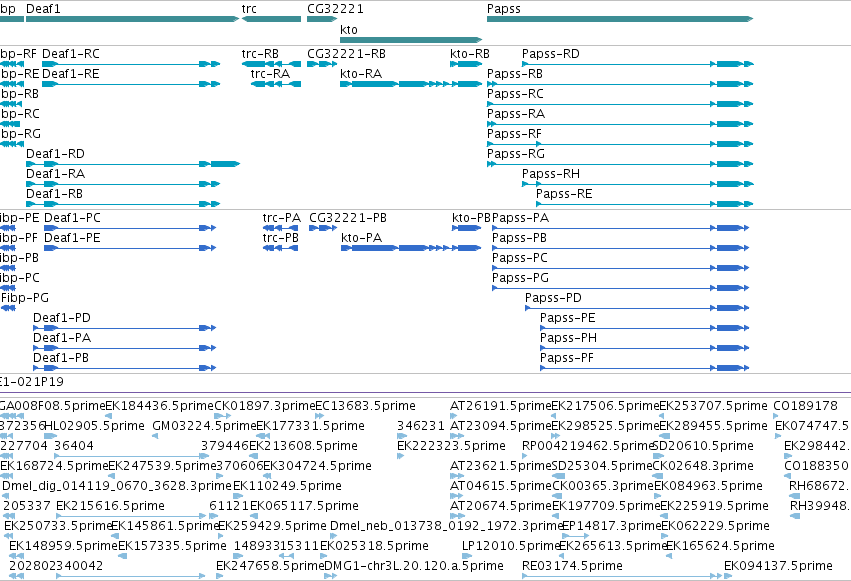Click the CG32221 gene feature
Image resolution: width=851 pixels, height=581 pixels.
coord(322,19)
